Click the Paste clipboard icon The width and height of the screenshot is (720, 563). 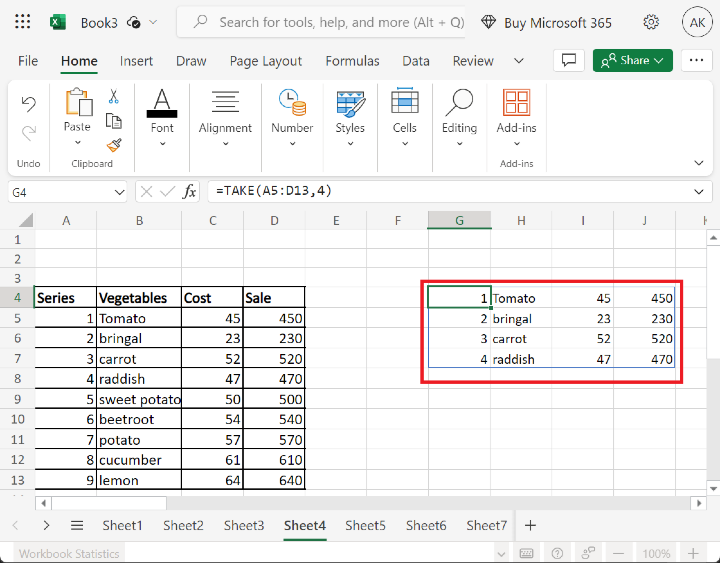coord(79,102)
